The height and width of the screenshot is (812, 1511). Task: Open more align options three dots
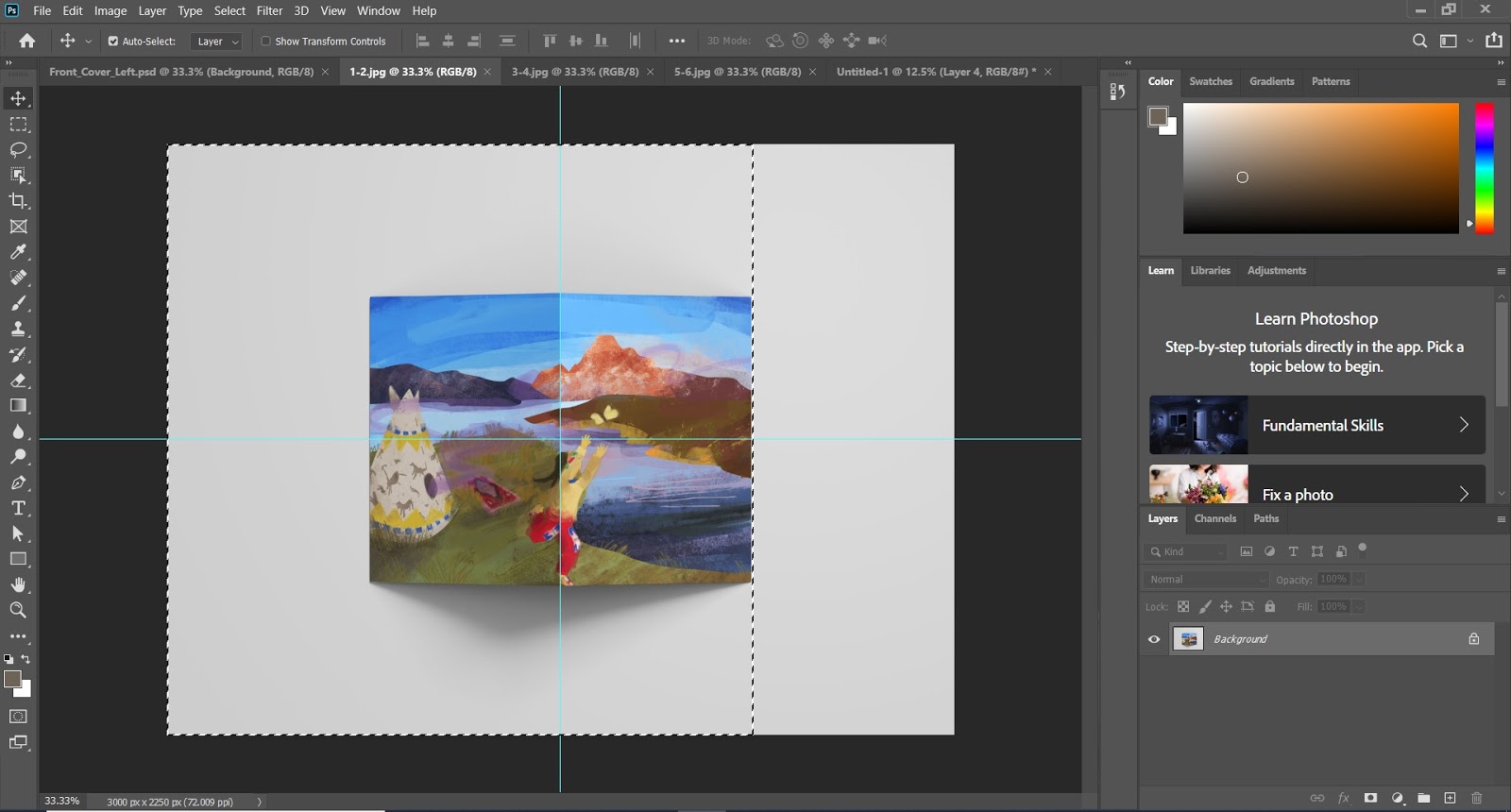click(676, 41)
